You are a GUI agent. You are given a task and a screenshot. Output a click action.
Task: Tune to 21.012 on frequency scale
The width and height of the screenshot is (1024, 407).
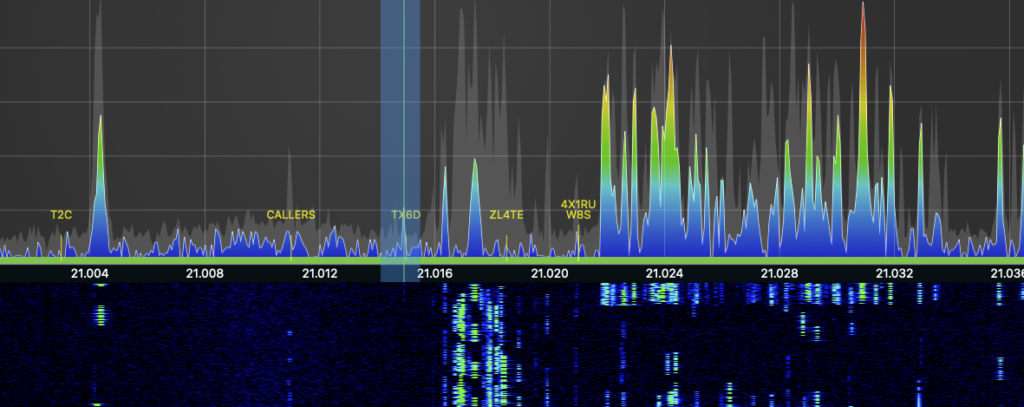tap(319, 273)
